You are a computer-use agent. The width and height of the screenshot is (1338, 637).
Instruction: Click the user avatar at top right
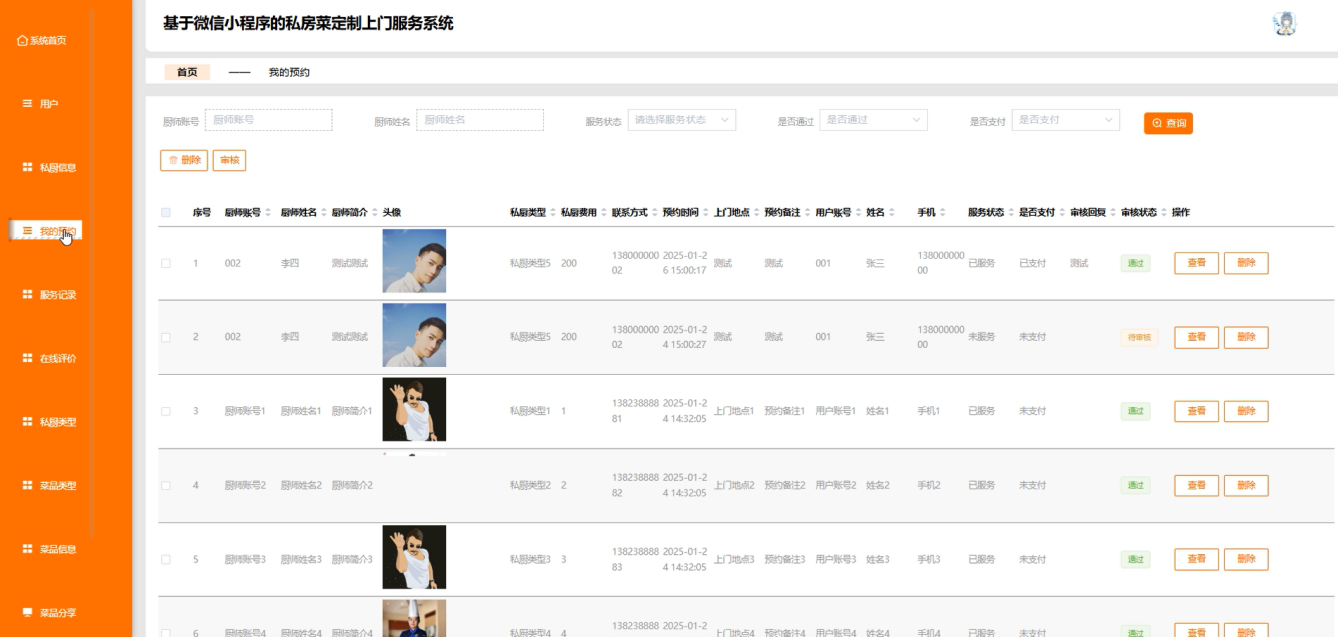point(1285,24)
